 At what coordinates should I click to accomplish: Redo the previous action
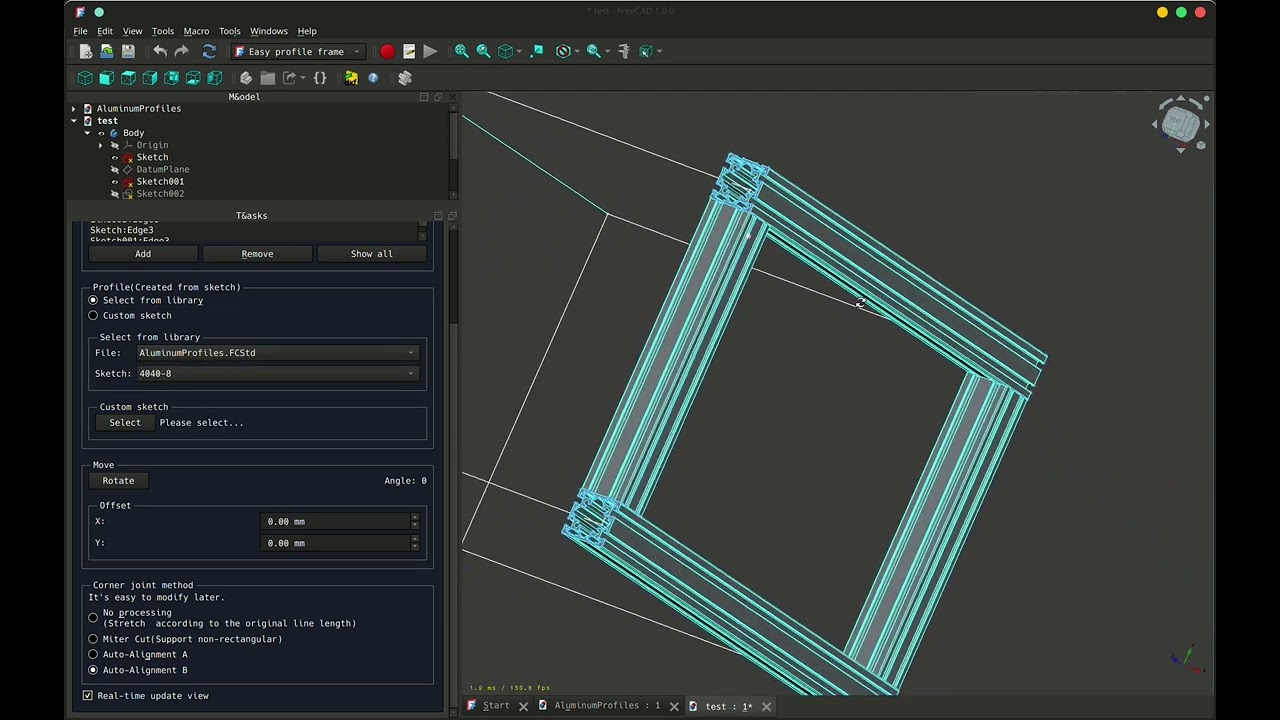[181, 51]
